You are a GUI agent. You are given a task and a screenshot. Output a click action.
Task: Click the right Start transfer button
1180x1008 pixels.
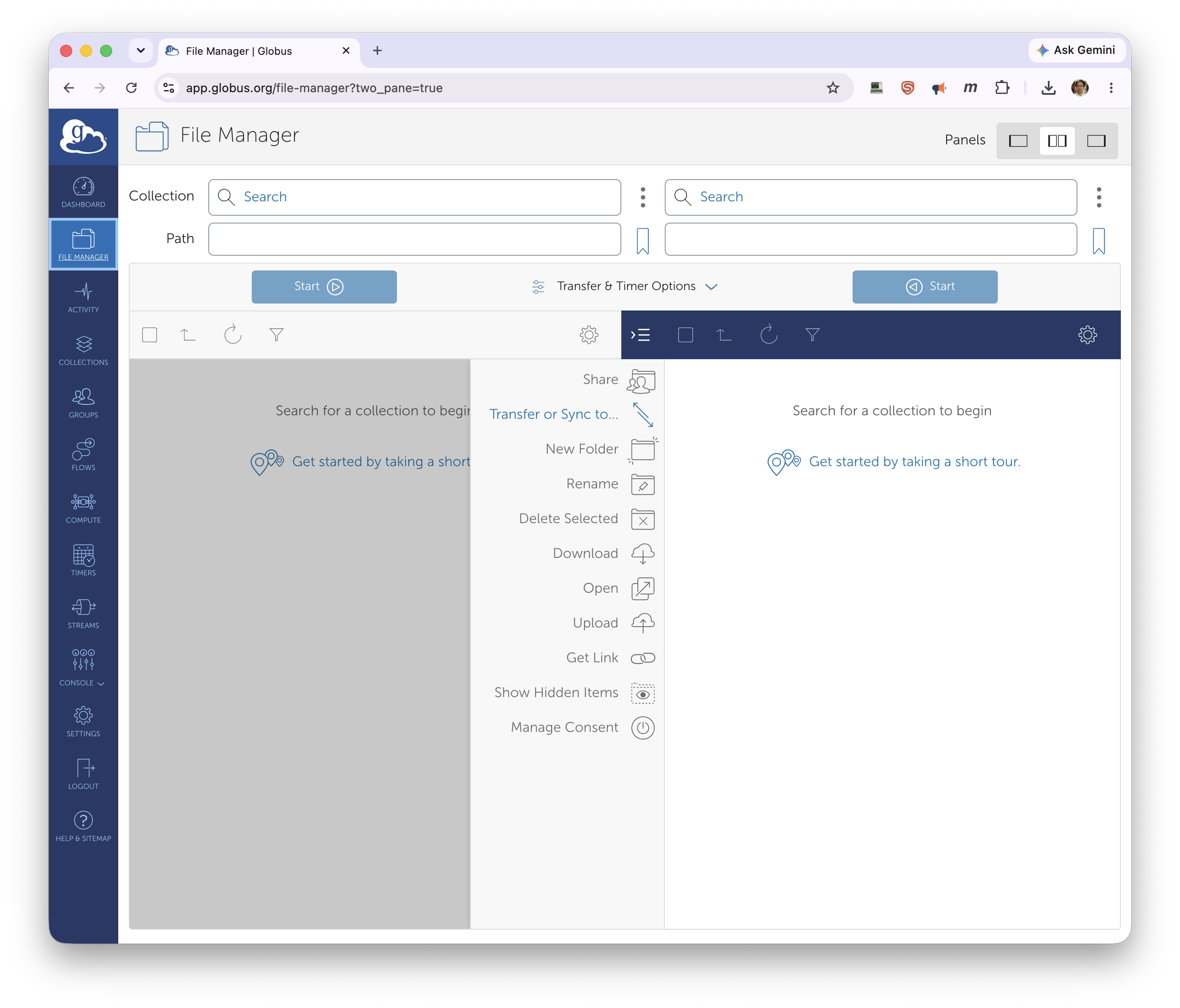coord(925,287)
